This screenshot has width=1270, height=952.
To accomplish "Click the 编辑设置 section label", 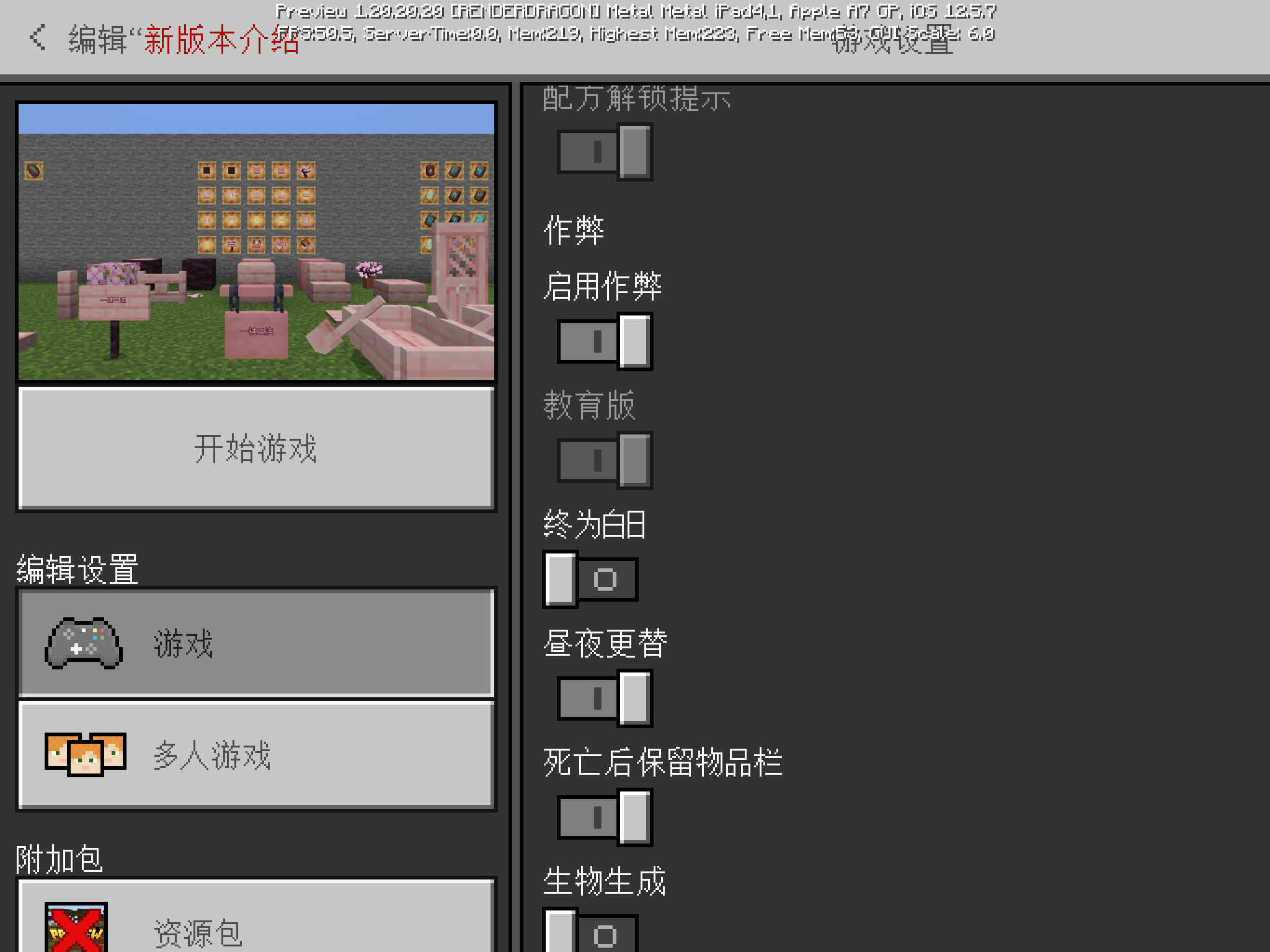I will (x=77, y=569).
